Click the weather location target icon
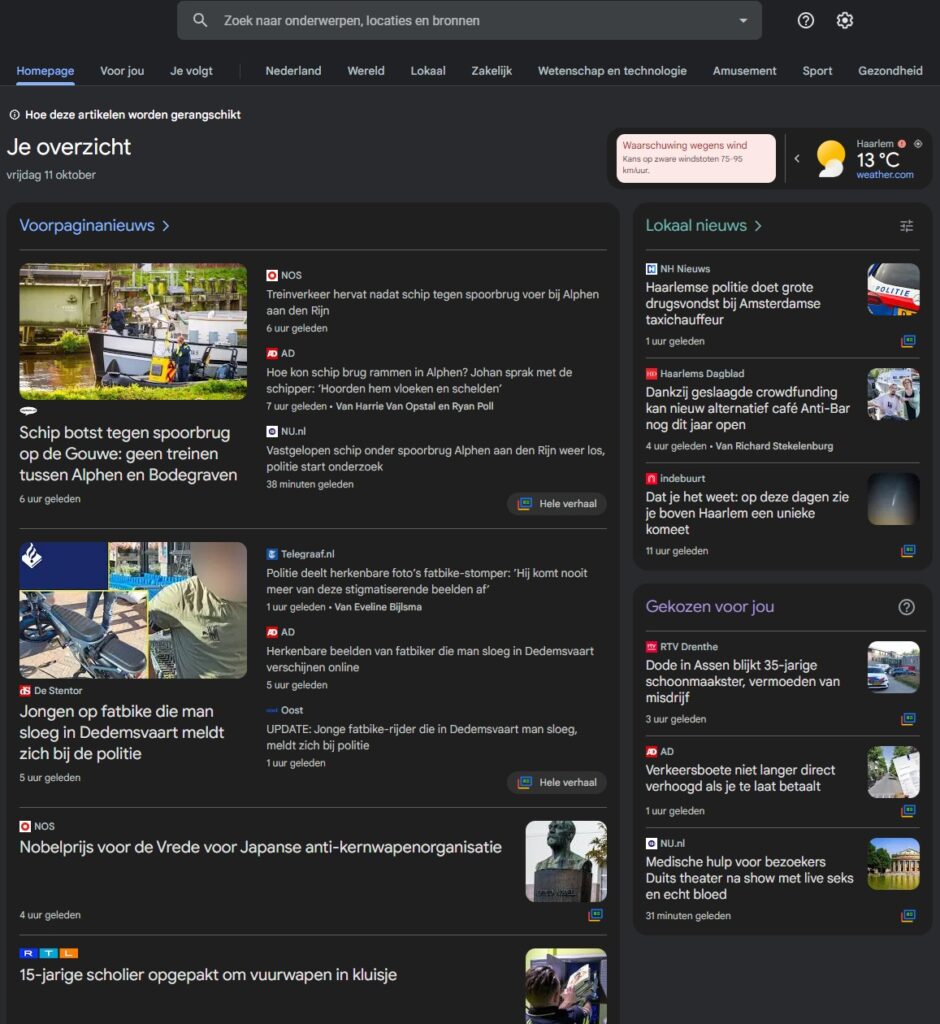 click(918, 144)
